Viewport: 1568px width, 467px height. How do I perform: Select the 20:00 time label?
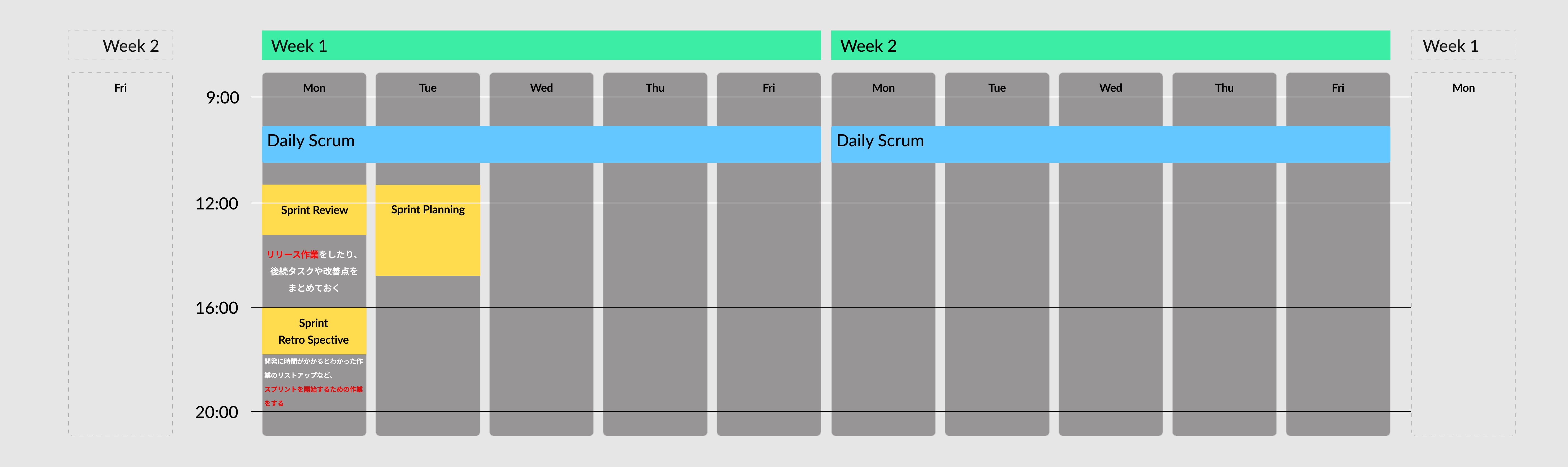click(x=217, y=412)
